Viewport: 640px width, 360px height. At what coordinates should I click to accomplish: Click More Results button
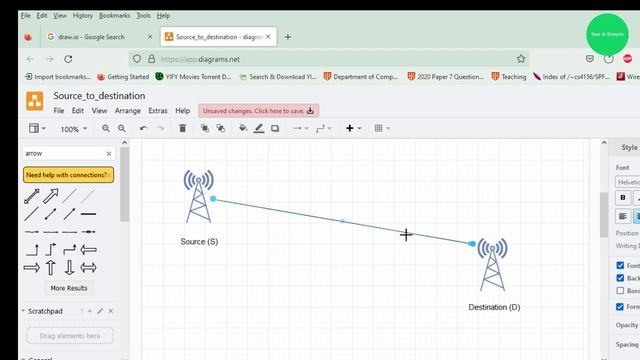pos(69,288)
